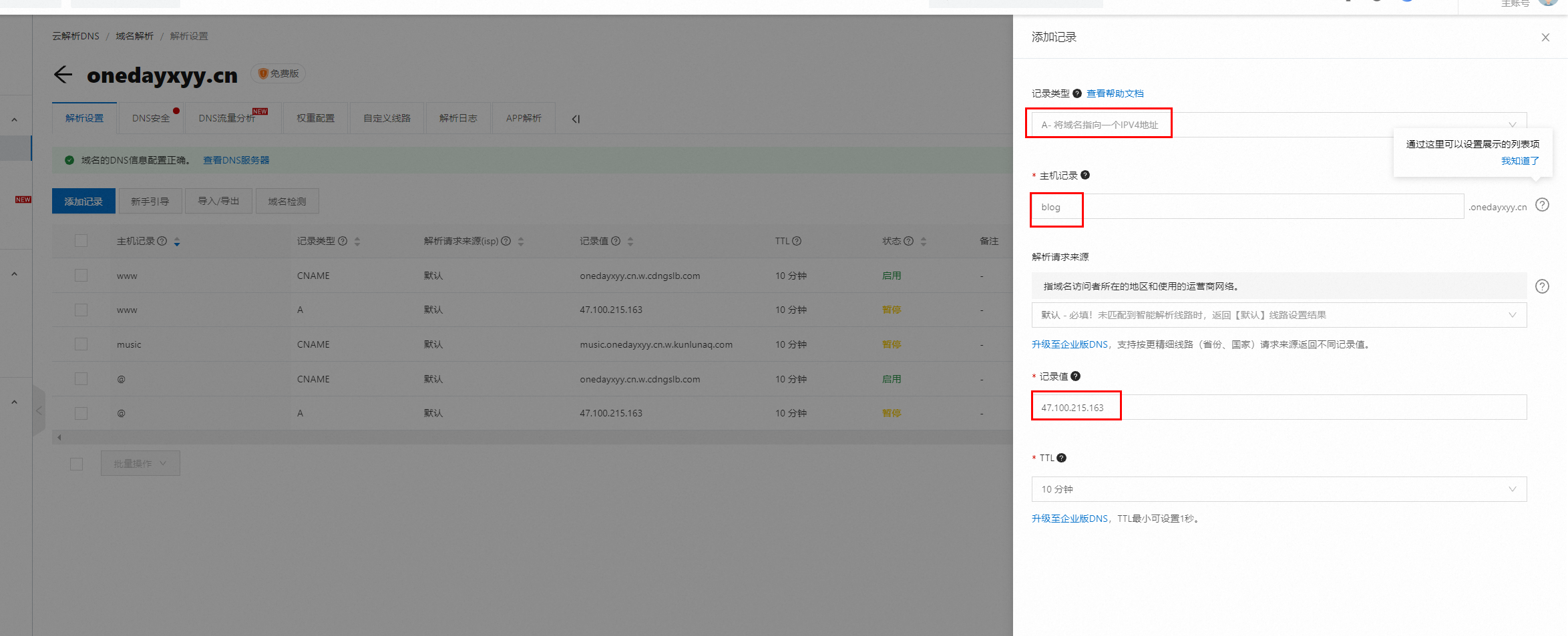The height and width of the screenshot is (636, 1568).
Task: Sort table by 状态 column
Action: click(924, 242)
